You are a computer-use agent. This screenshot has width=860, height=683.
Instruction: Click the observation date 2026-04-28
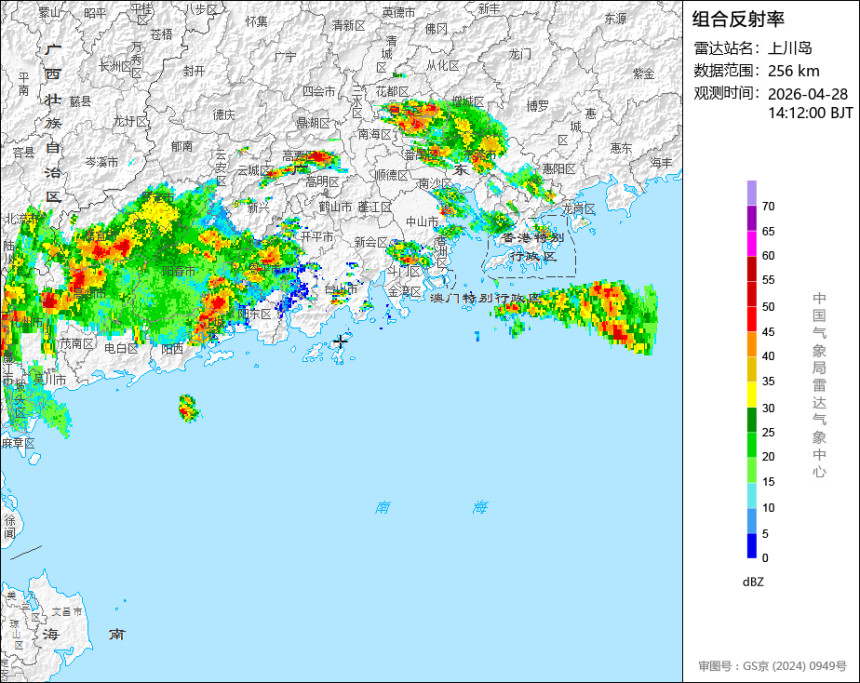[808, 94]
